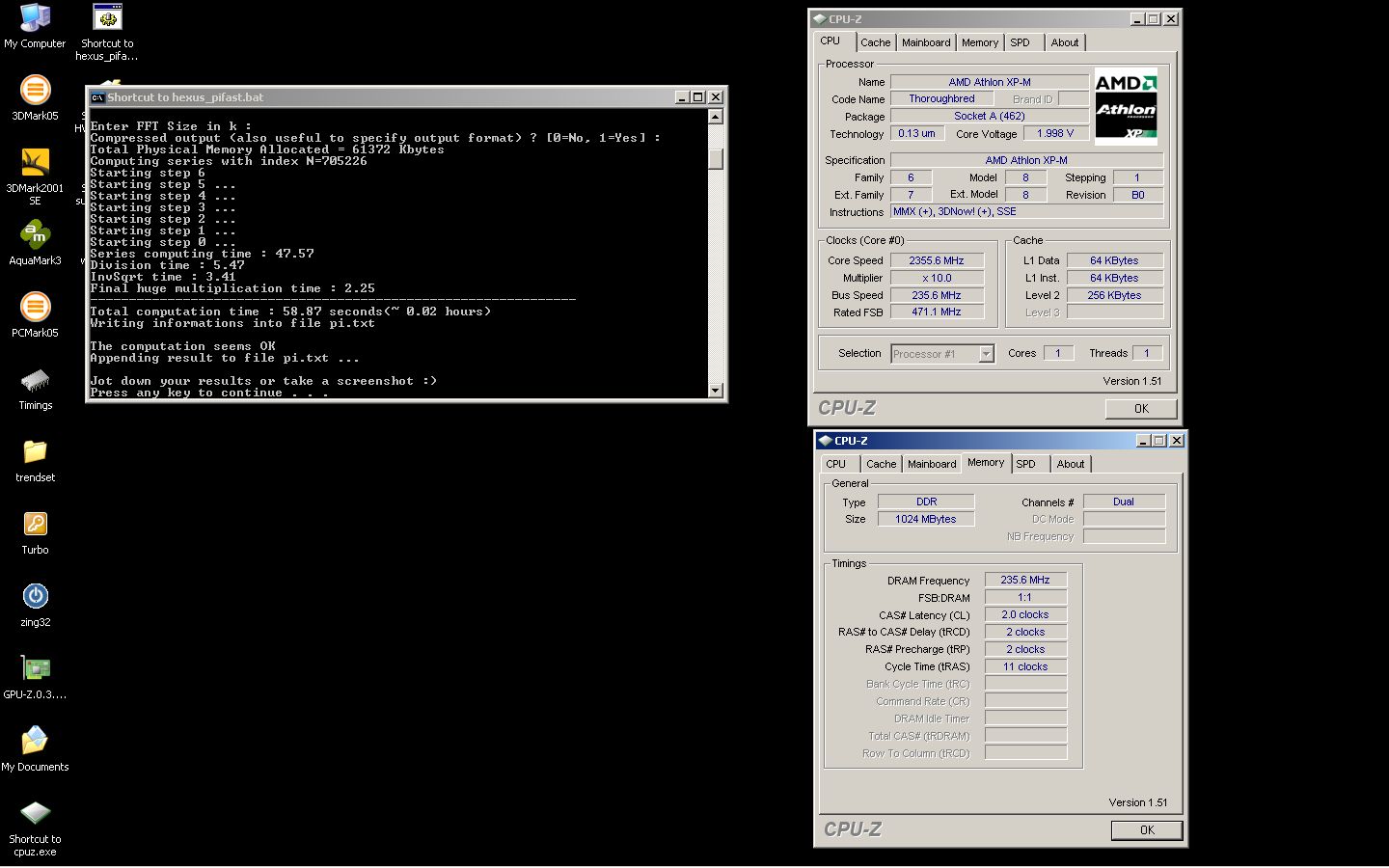Open Cache tab in lower CPU-Z window
The image size is (1389, 868).
pyautogui.click(x=882, y=464)
